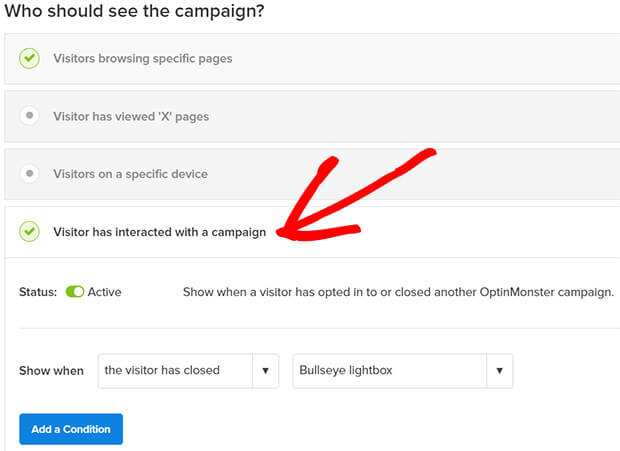Click green checkmark icon beside Visitors browsing specific pages
This screenshot has width=620, height=451.
[29, 58]
